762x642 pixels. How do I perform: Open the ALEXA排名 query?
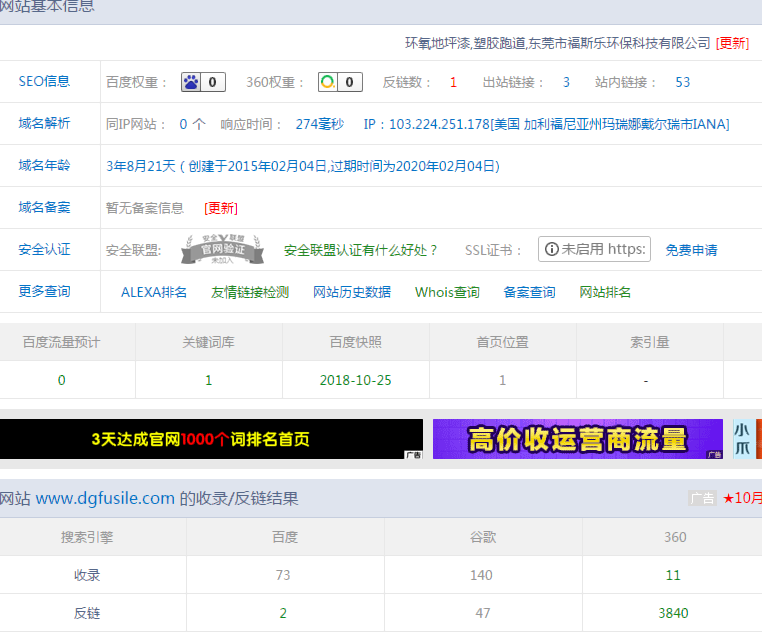coord(154,292)
